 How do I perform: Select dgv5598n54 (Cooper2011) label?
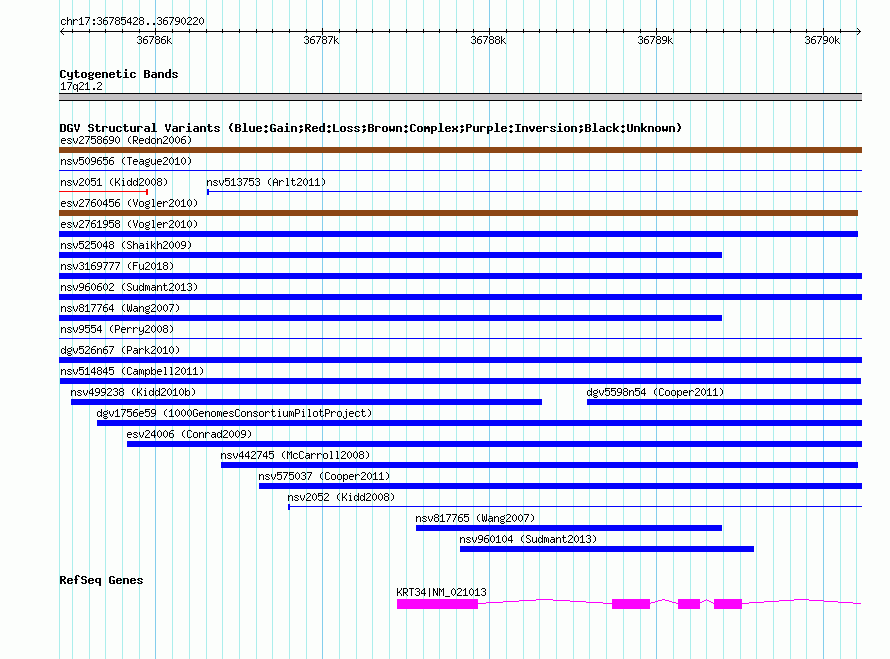[x=655, y=392]
